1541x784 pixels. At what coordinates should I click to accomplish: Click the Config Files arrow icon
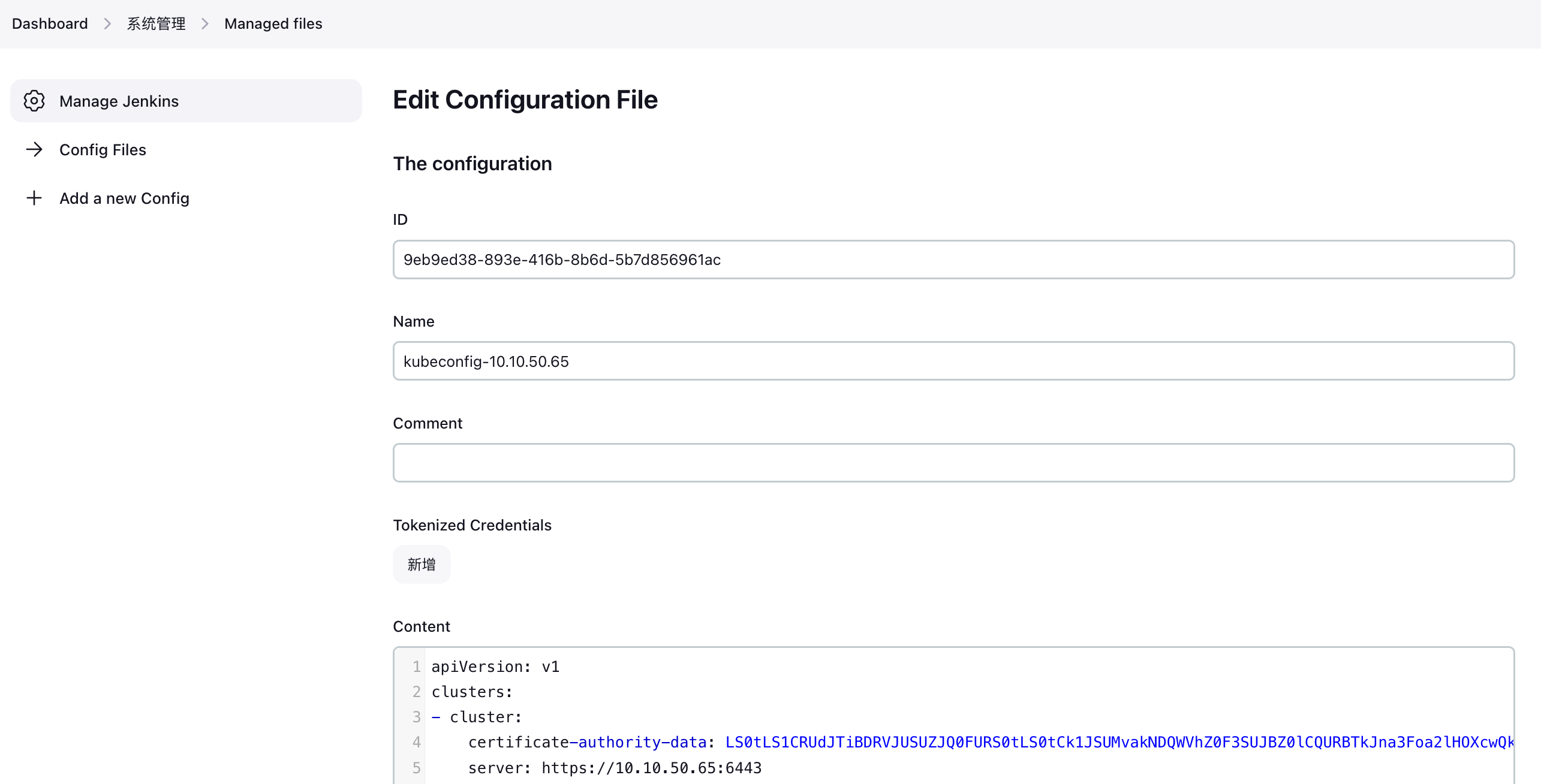tap(34, 149)
